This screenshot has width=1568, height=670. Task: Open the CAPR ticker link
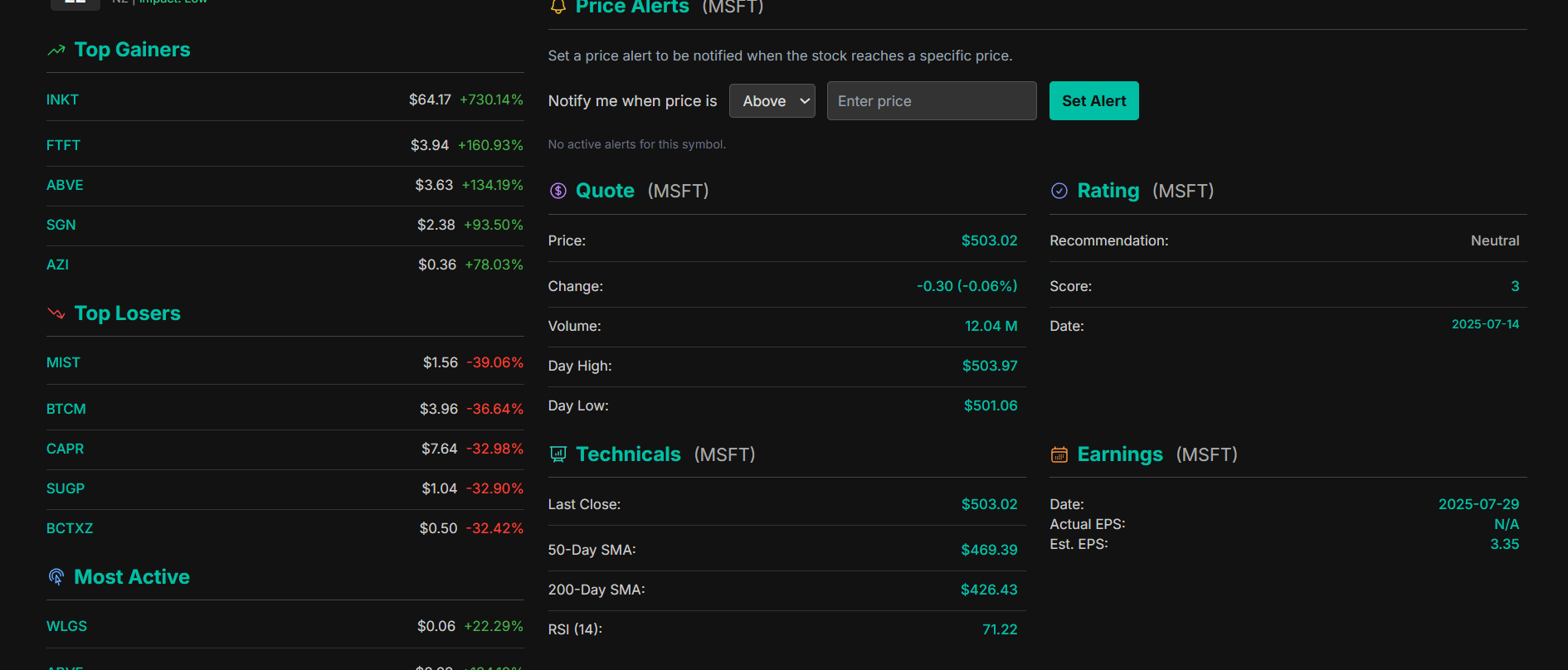65,449
